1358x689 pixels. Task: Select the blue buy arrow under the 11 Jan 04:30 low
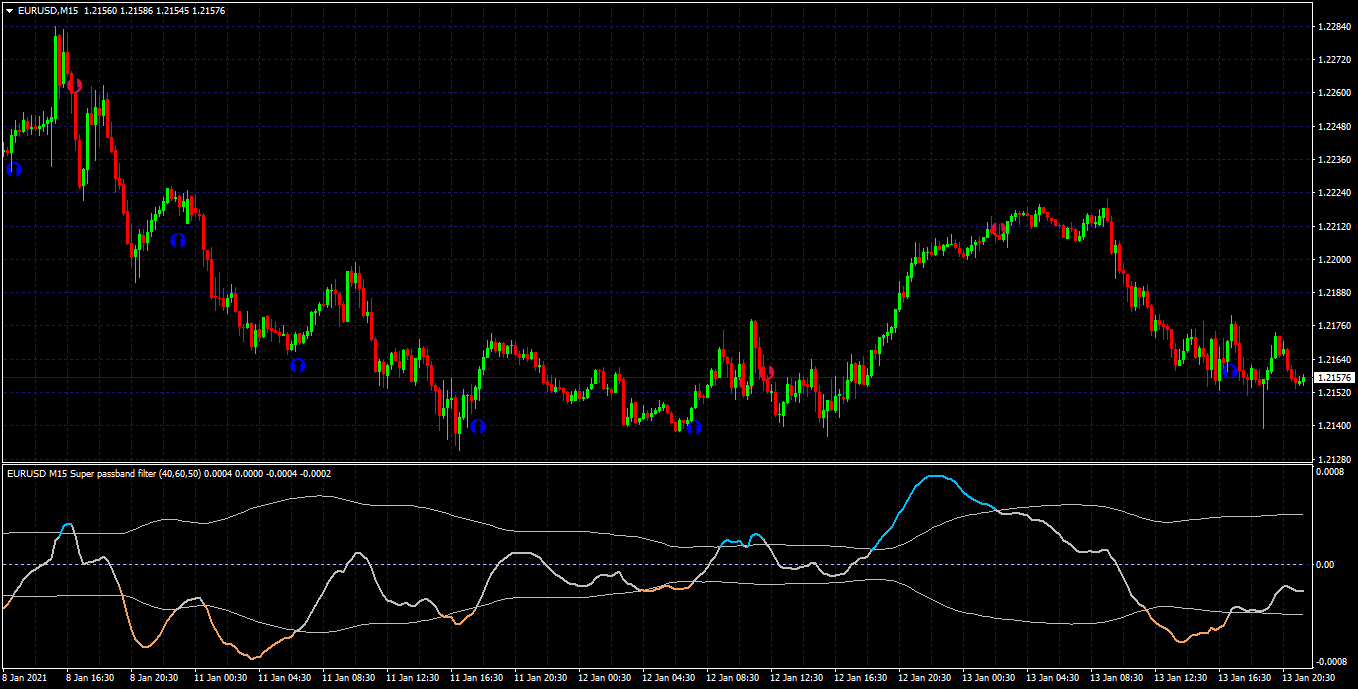point(297,365)
